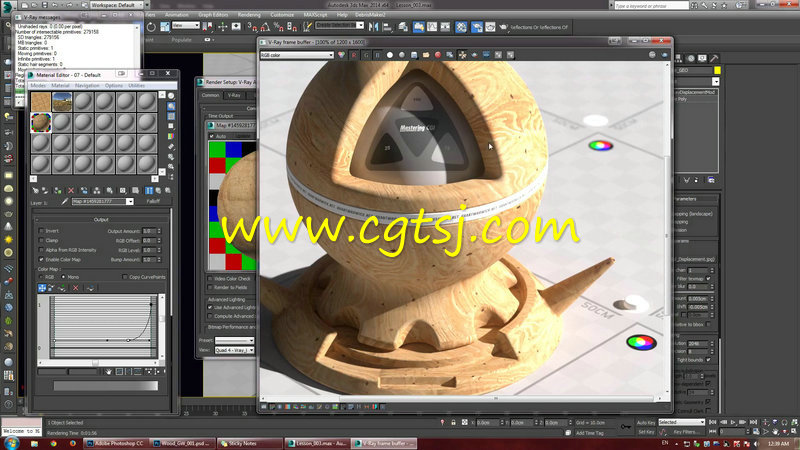Open the Preset dropdown in Render Setup
This screenshot has height=450, width=800.
point(234,340)
